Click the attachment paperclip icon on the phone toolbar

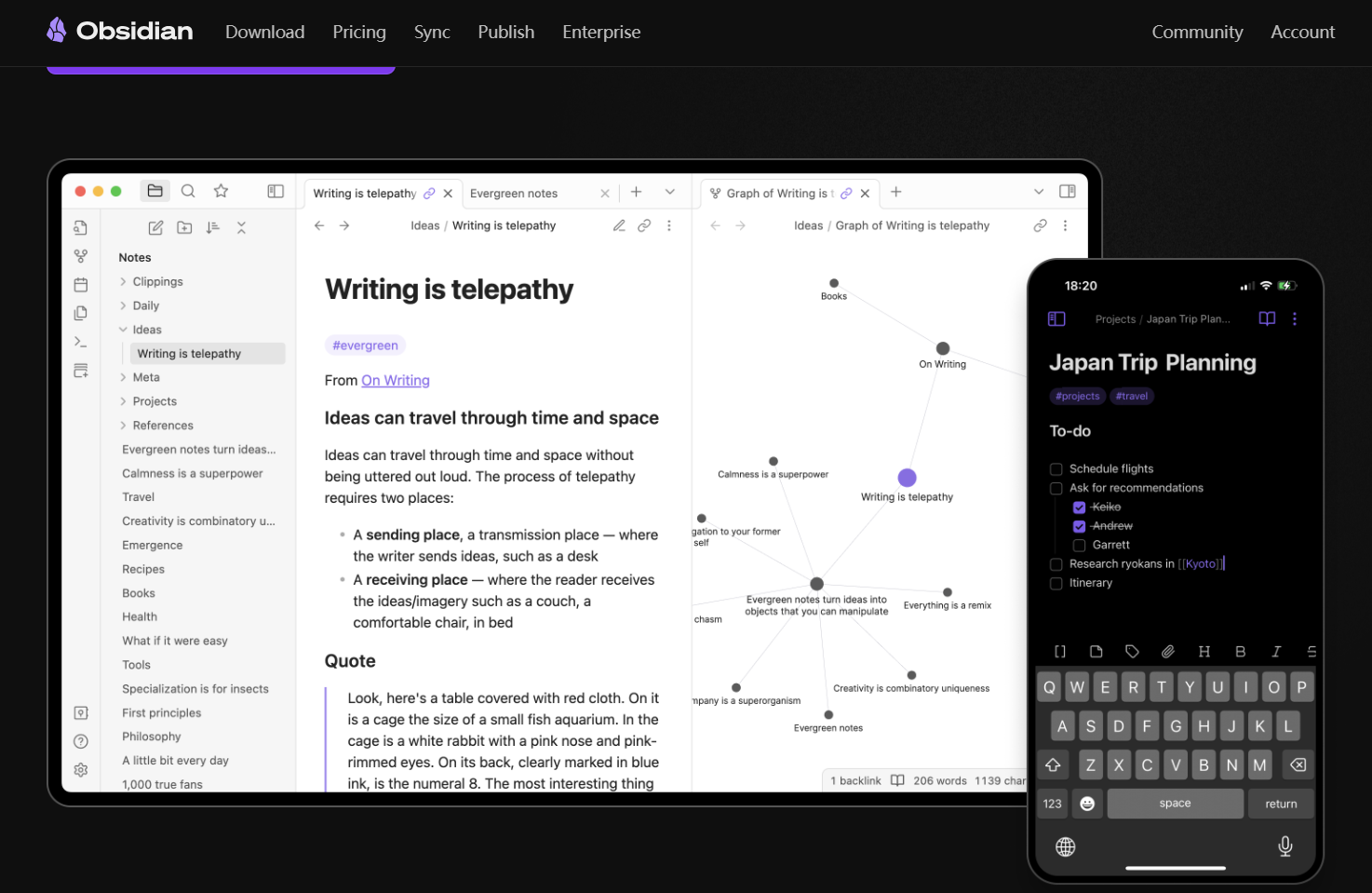[x=1167, y=652]
